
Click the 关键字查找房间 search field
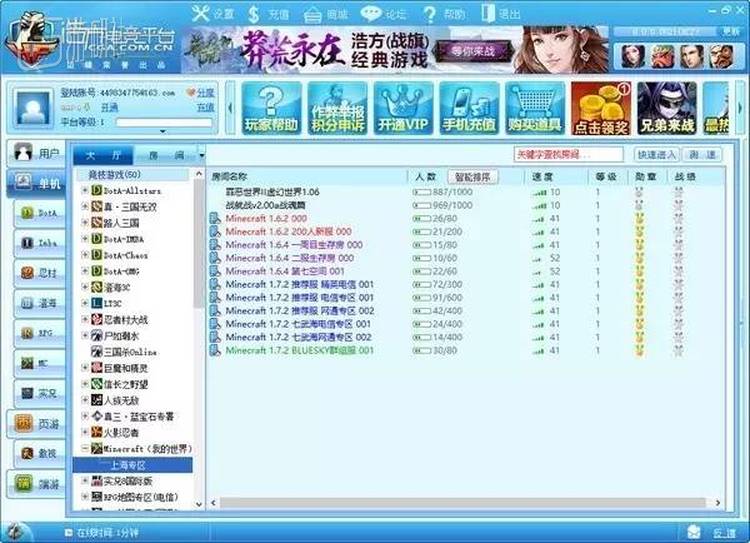coord(567,155)
